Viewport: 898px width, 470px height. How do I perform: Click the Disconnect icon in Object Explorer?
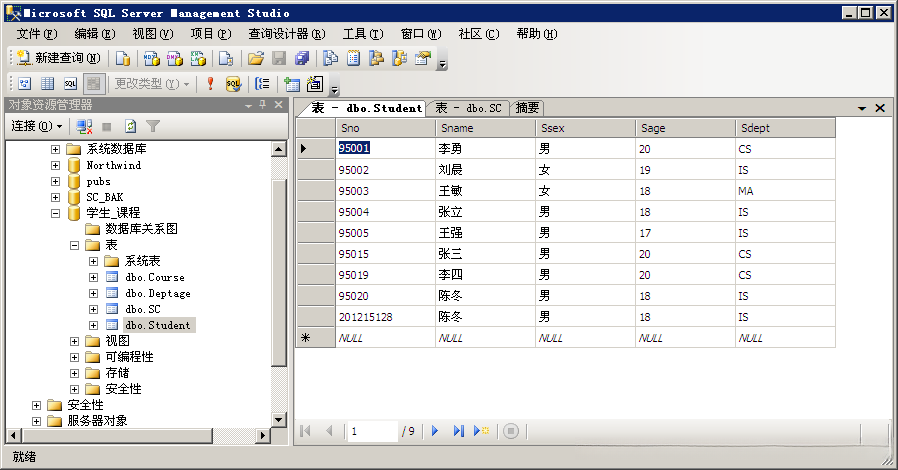84,126
